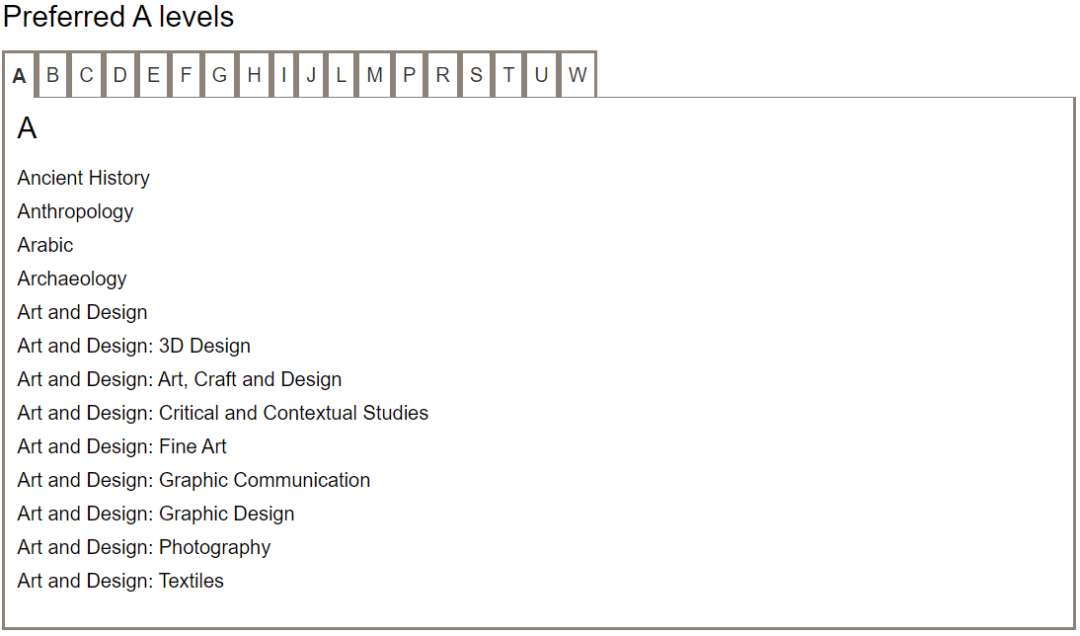
Task: Select Ancient History subject
Action: 83,178
